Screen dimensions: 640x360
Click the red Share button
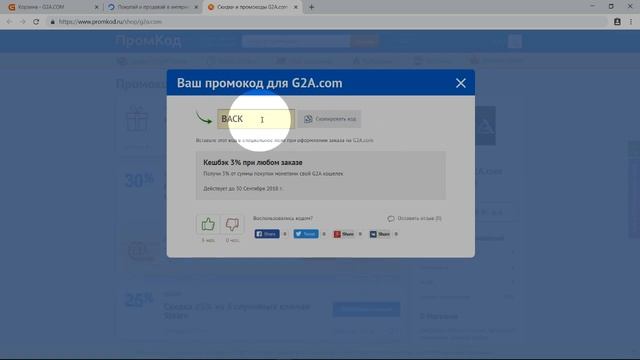pyautogui.click(x=344, y=234)
